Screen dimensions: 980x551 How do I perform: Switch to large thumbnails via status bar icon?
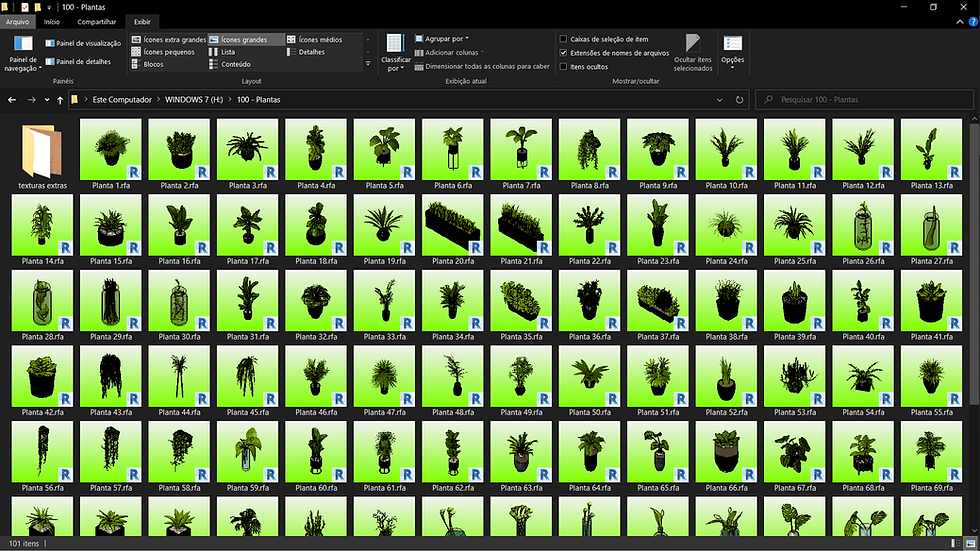coord(971,544)
